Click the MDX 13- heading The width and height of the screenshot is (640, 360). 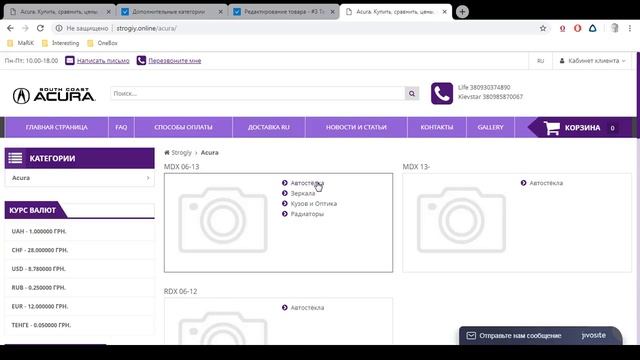(x=416, y=167)
